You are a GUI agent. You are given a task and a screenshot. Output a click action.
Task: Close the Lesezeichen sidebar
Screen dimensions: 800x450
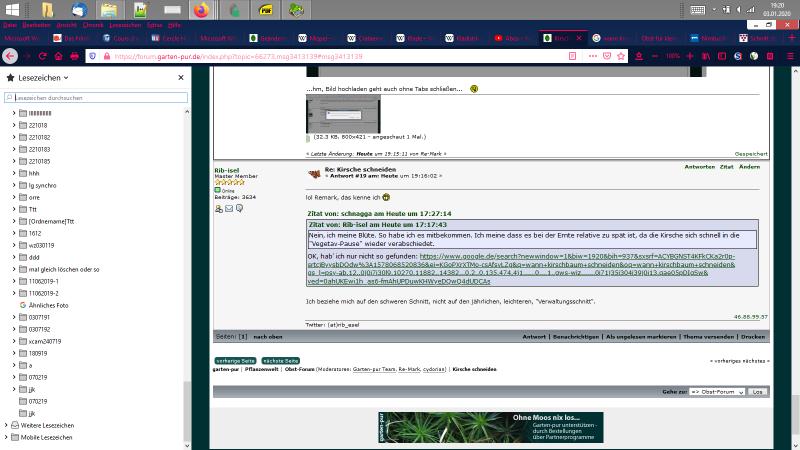[x=181, y=77]
